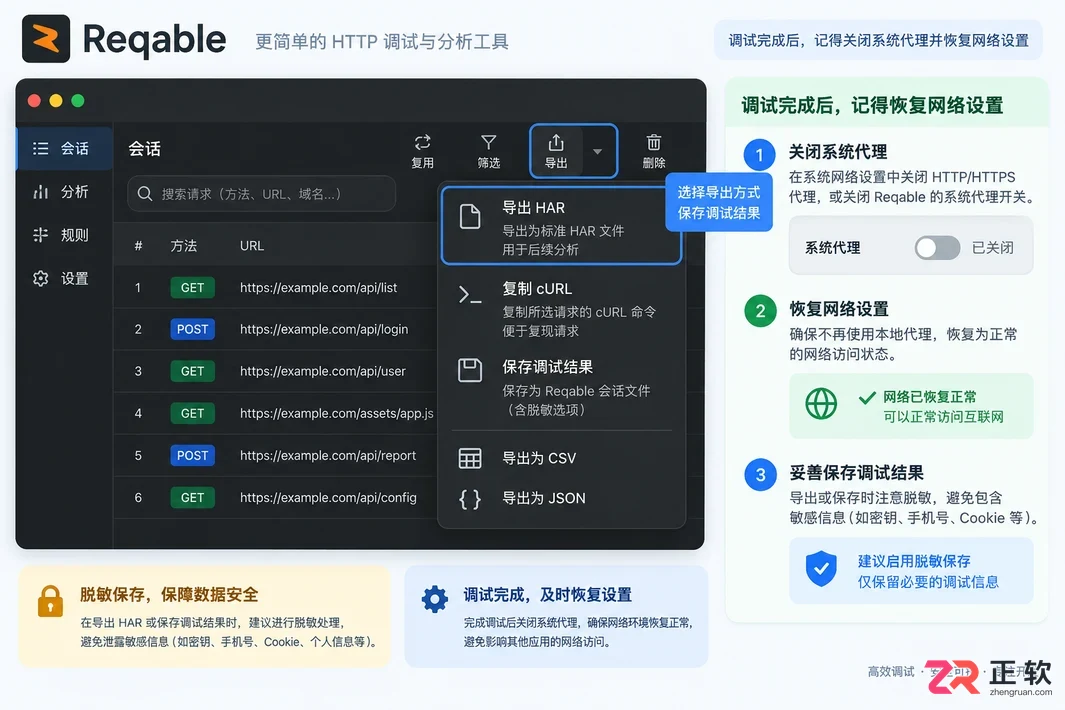Screen dimensions: 1065x710
Task: Click the 选择导出方式 tooltip bubble
Action: [719, 202]
